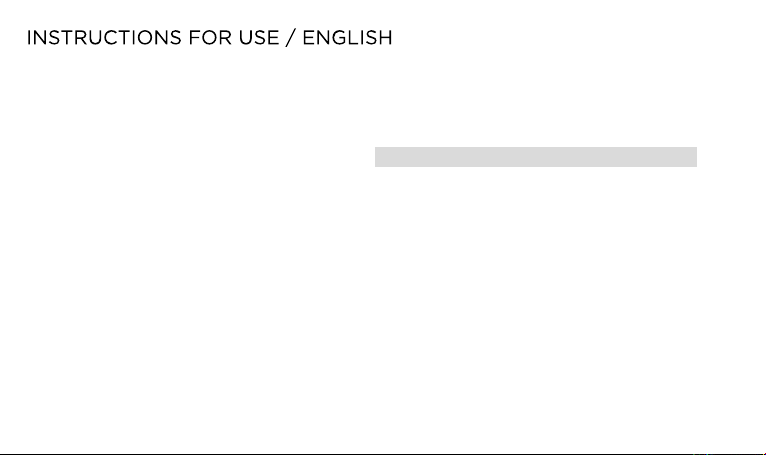Click the gray rectangular bar
The height and width of the screenshot is (455, 766).
pos(536,157)
